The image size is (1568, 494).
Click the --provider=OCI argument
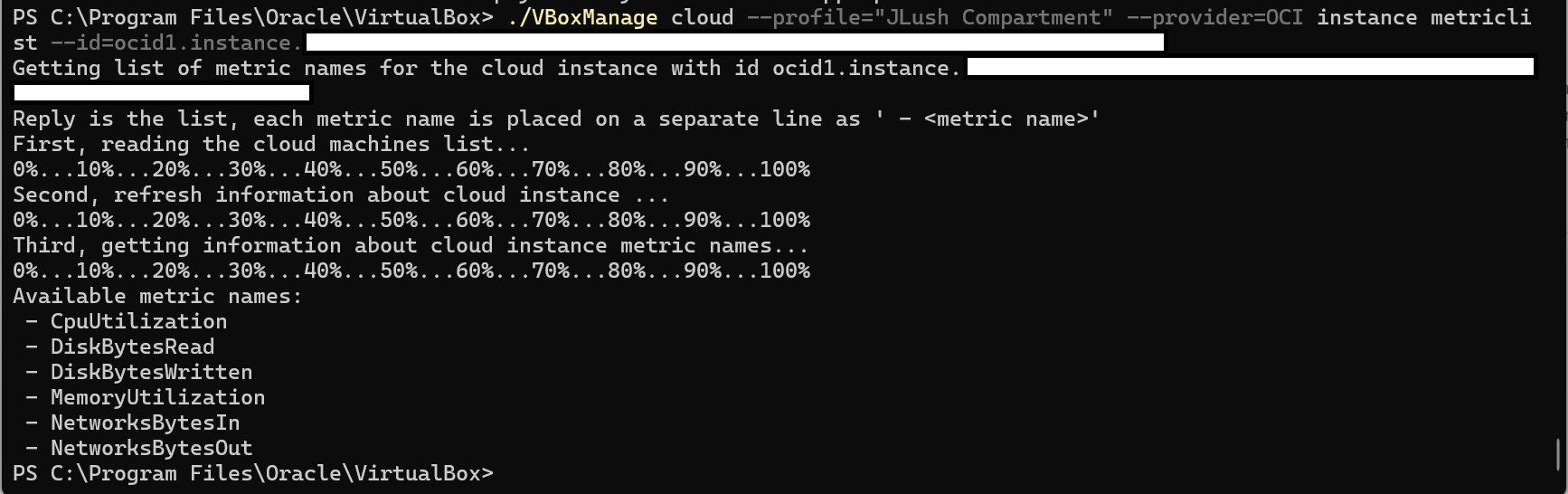1214,17
